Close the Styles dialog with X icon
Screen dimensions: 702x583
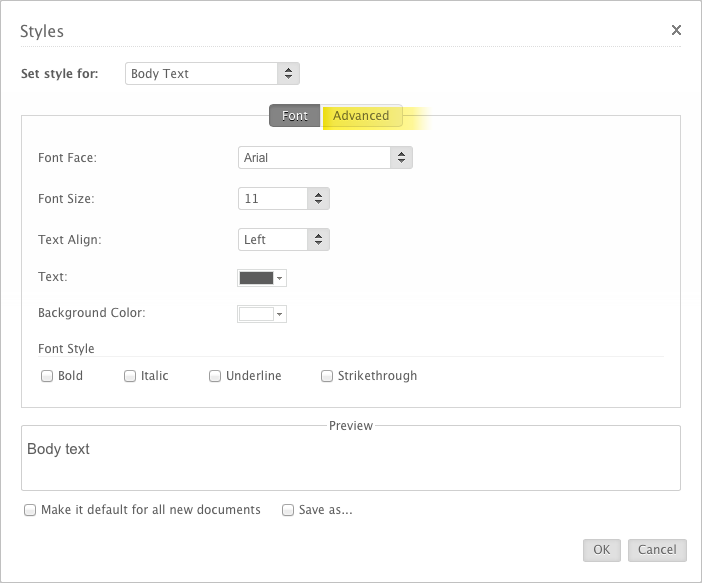tap(676, 30)
